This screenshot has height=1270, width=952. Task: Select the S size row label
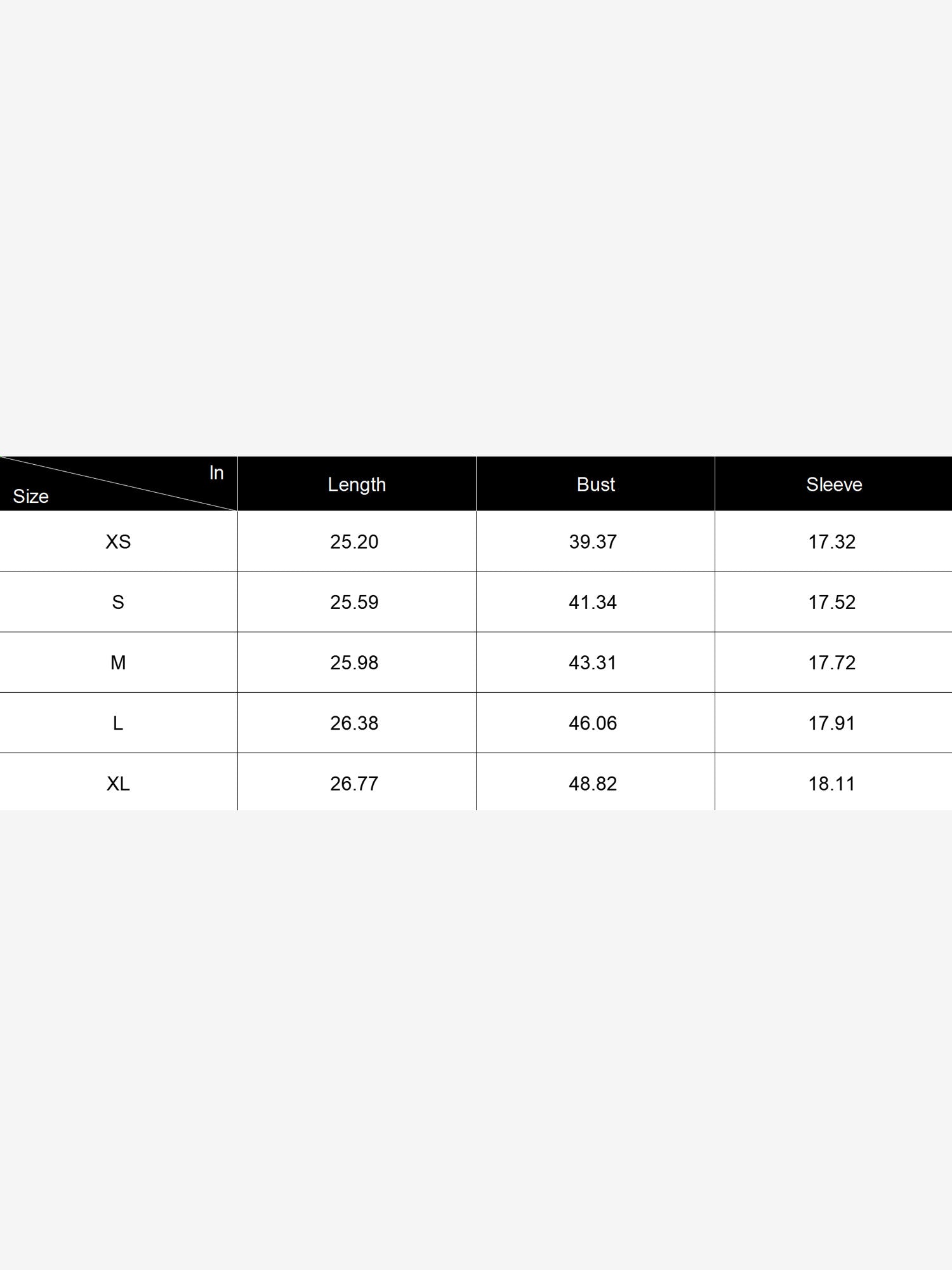118,602
